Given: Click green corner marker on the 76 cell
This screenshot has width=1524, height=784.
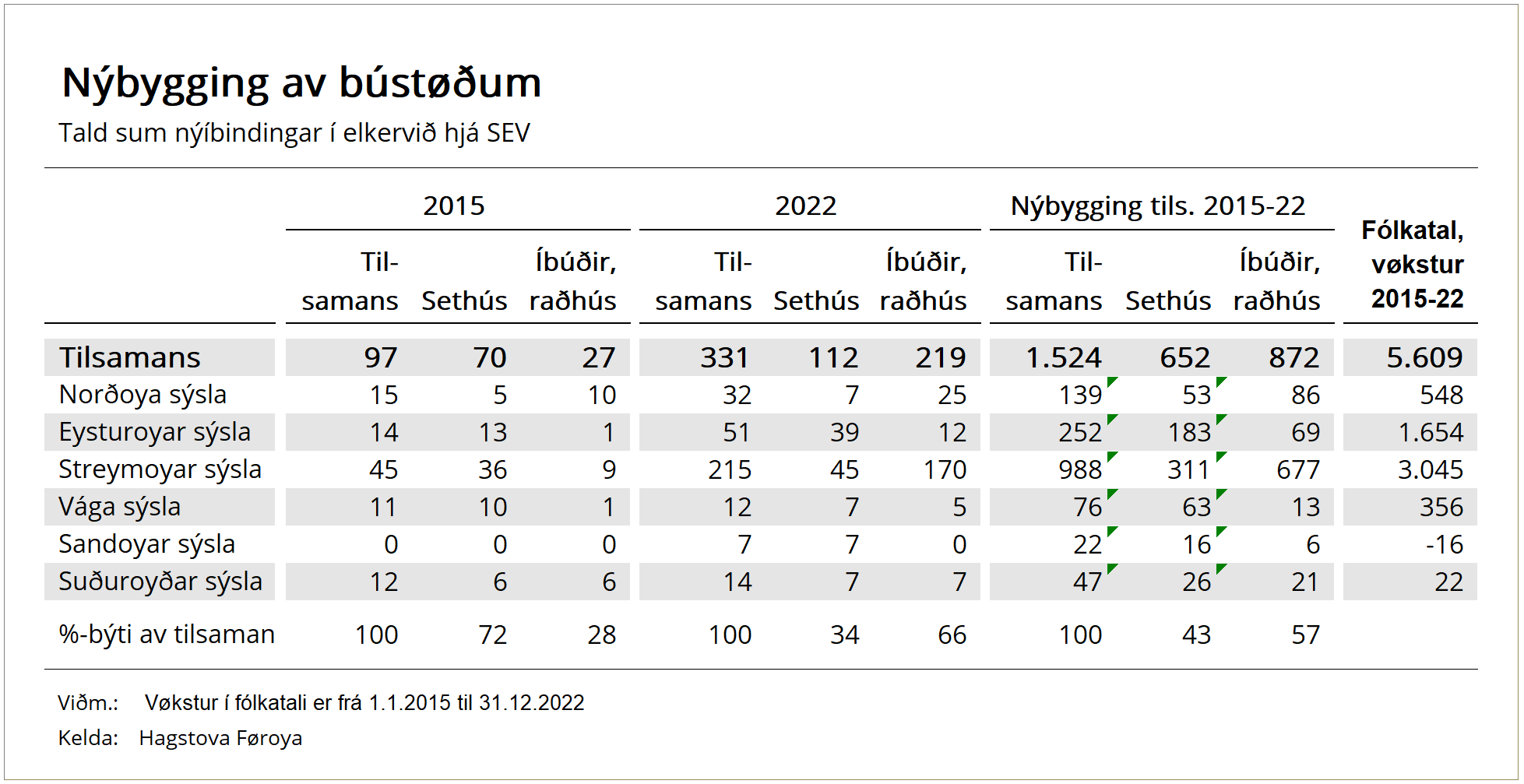Looking at the screenshot, I should 1112,493.
